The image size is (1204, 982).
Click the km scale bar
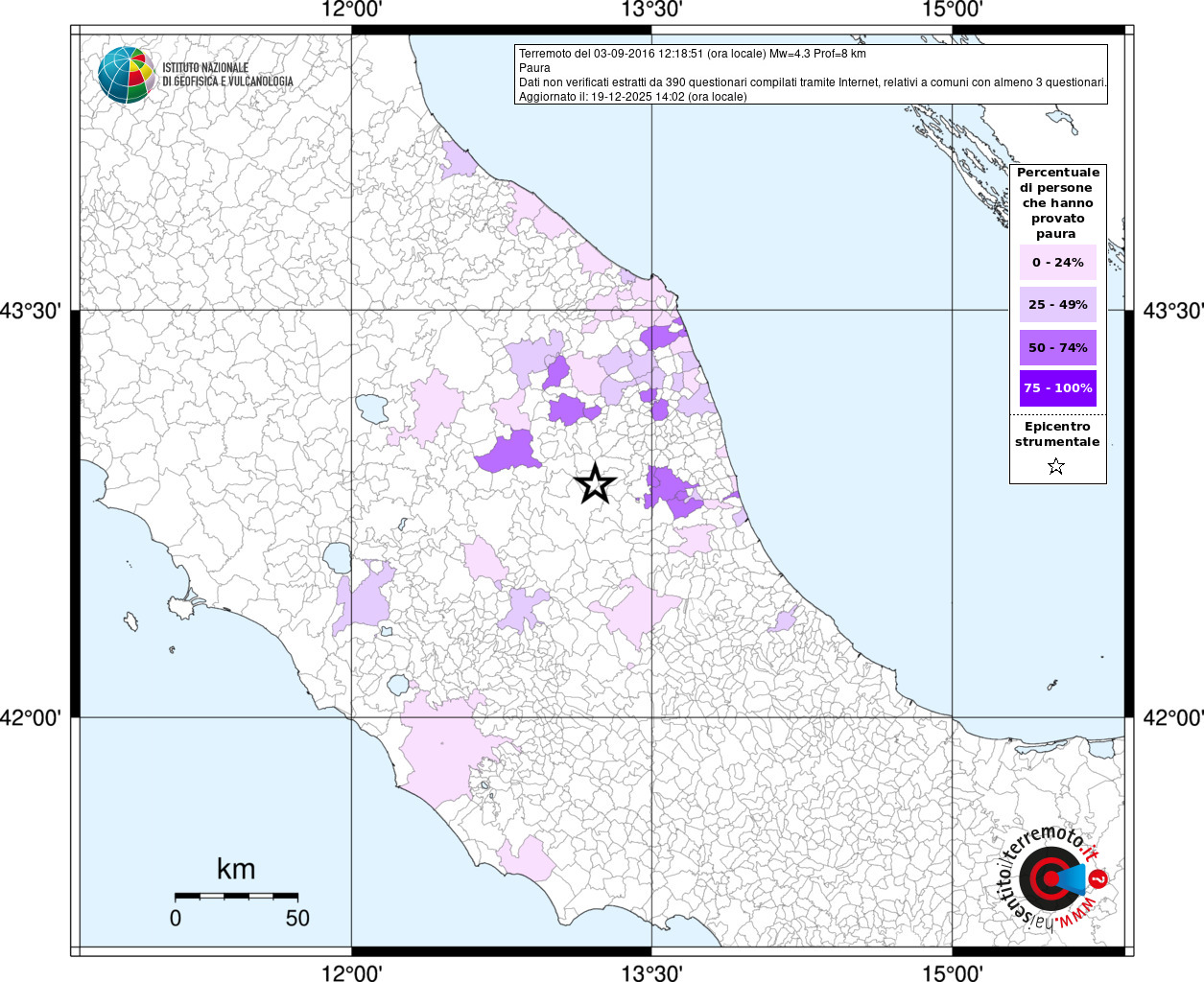point(236,896)
